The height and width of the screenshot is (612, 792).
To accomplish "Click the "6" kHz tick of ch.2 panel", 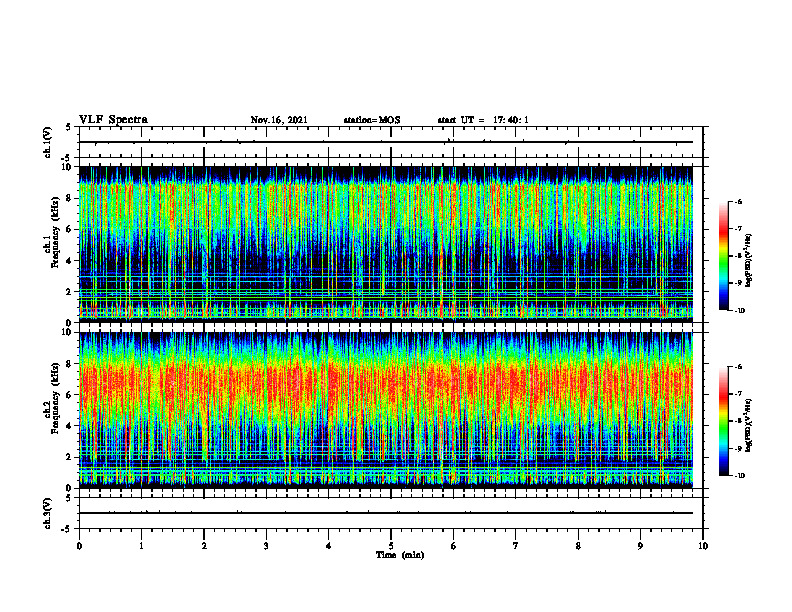I will pyautogui.click(x=70, y=395).
